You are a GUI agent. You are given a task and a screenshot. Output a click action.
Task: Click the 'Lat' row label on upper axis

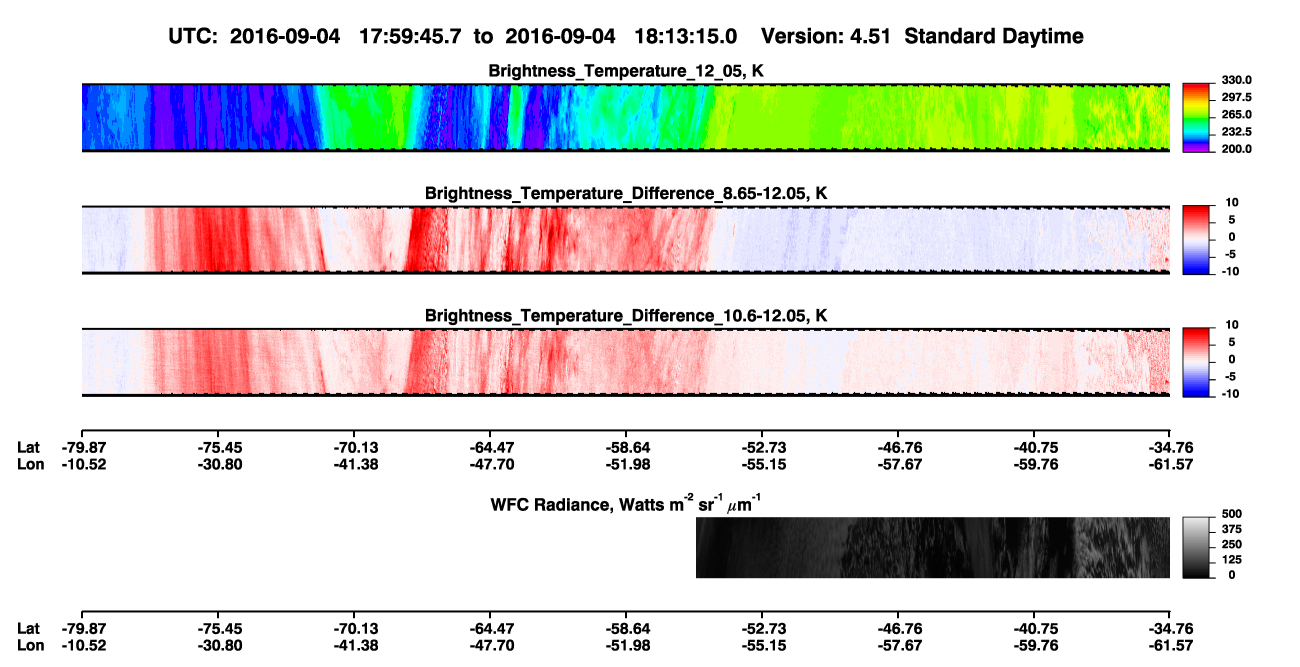29,447
